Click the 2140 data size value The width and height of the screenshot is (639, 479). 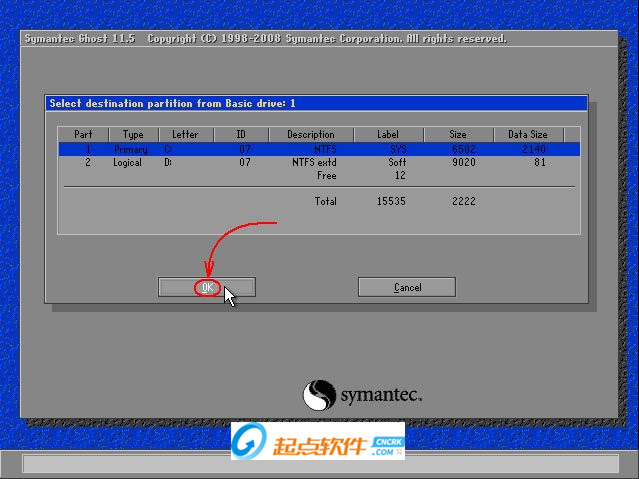(x=534, y=149)
